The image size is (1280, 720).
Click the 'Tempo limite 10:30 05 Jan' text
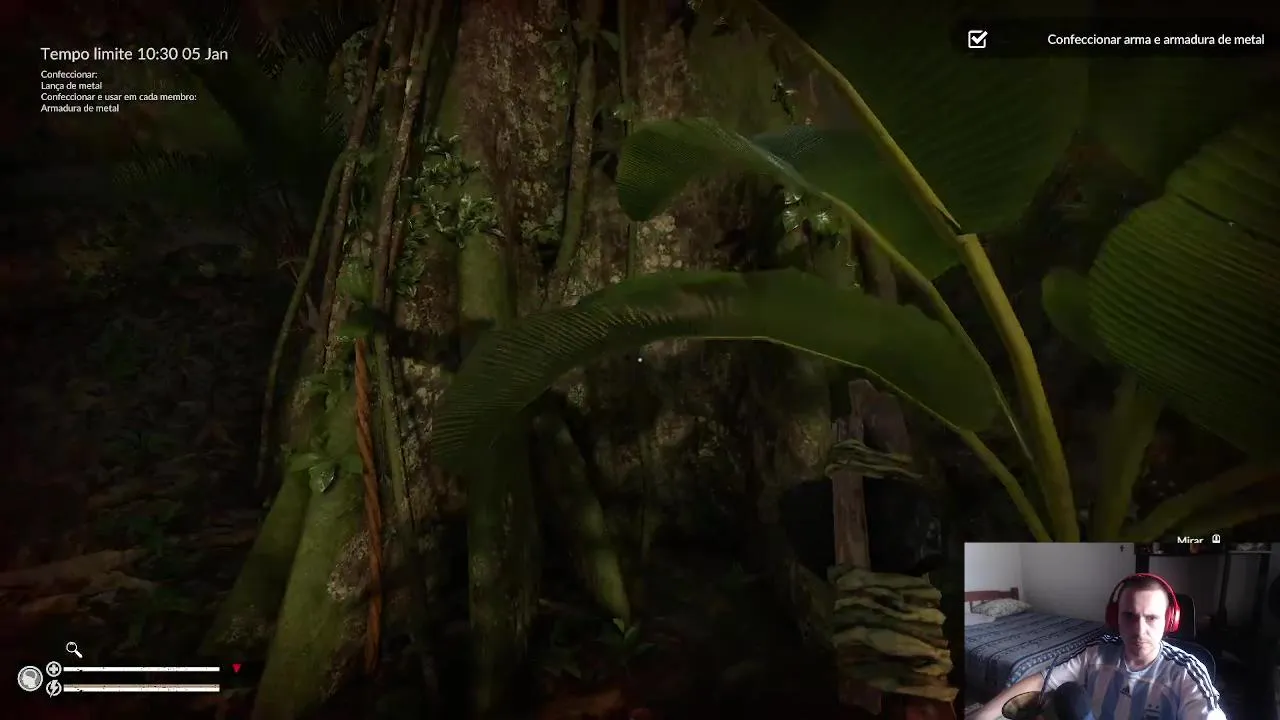coord(134,54)
